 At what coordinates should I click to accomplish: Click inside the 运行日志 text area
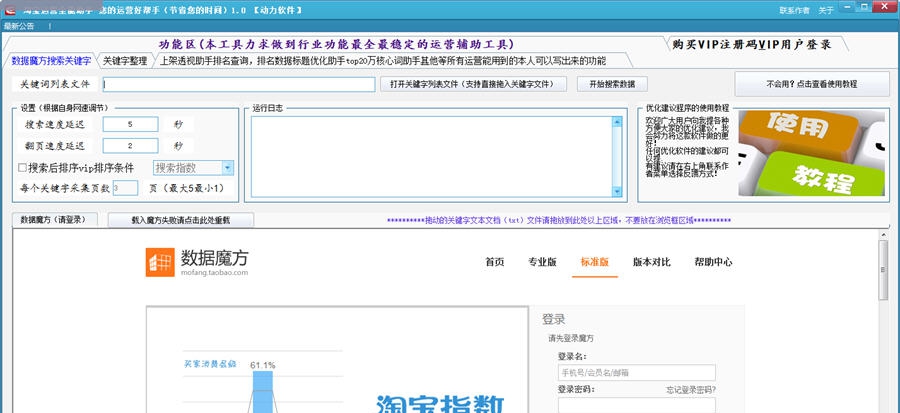pyautogui.click(x=431, y=157)
